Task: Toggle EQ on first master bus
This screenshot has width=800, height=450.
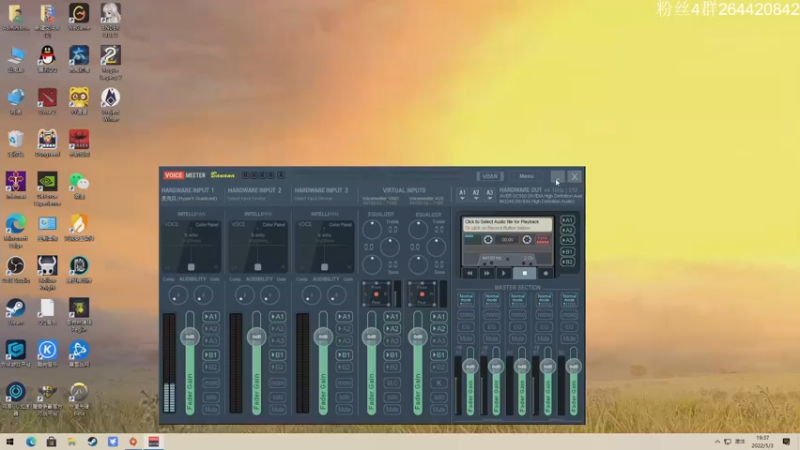Action: (x=466, y=327)
